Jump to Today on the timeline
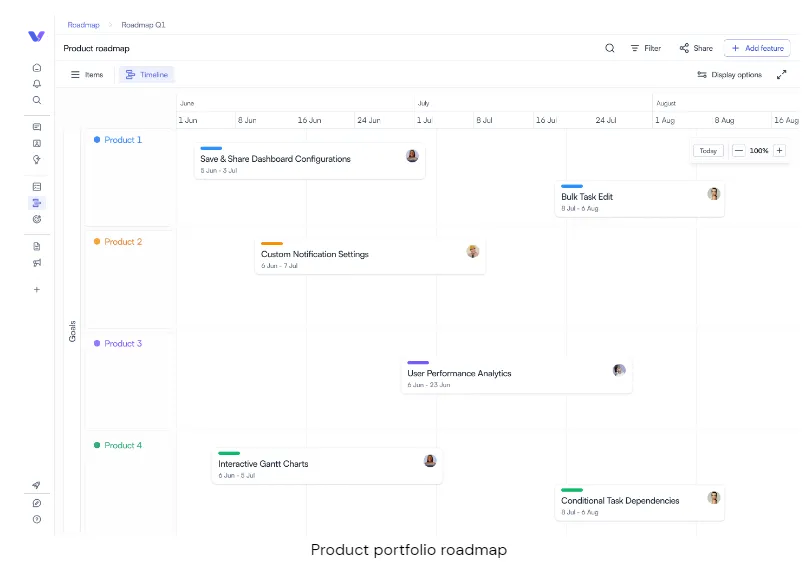The image size is (811, 572). click(708, 150)
